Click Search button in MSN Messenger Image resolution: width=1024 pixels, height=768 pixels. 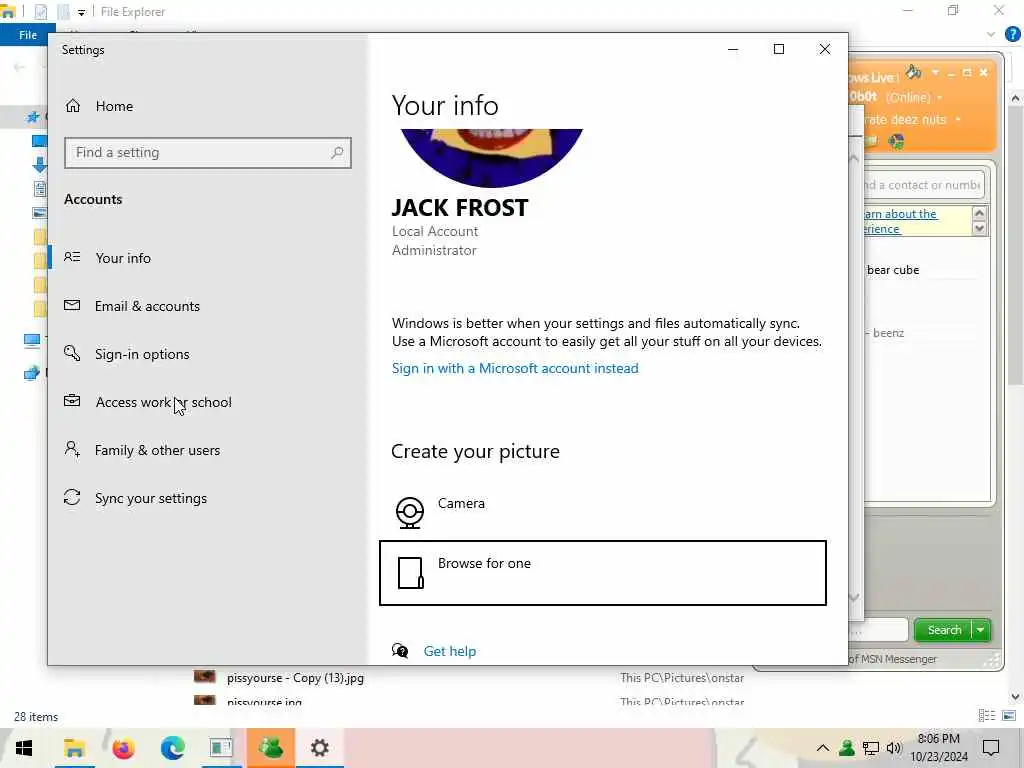(x=944, y=630)
